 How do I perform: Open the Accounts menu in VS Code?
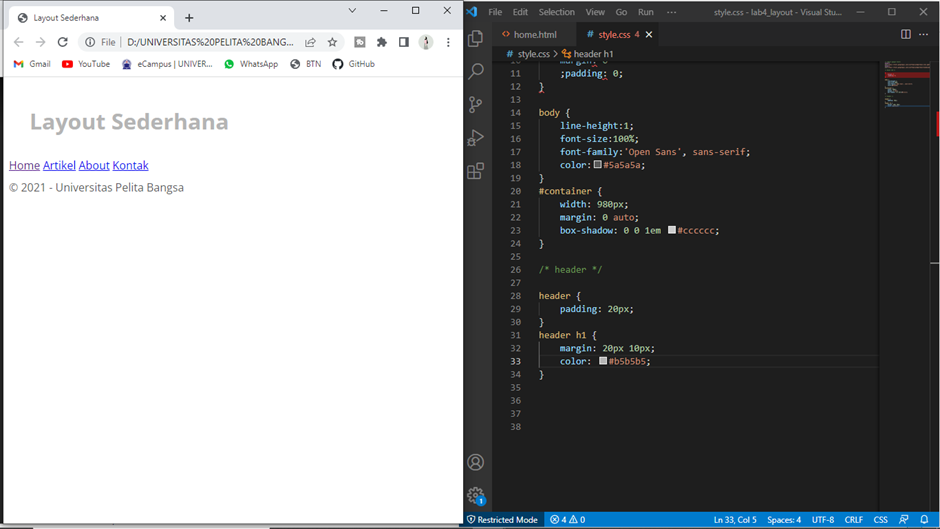tap(475, 462)
